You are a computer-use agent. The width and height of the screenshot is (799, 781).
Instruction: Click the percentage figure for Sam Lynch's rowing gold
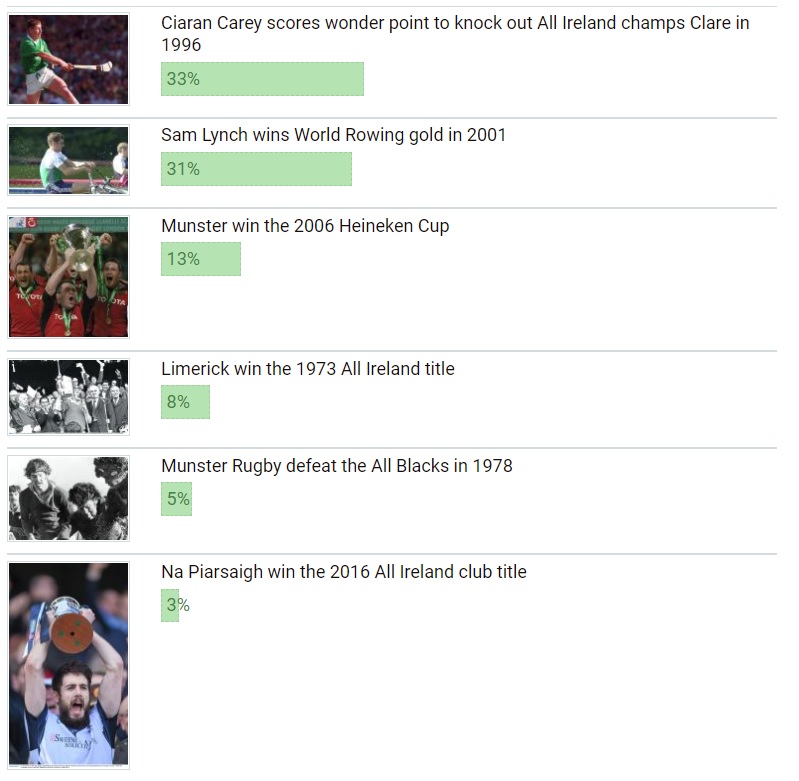(x=183, y=169)
